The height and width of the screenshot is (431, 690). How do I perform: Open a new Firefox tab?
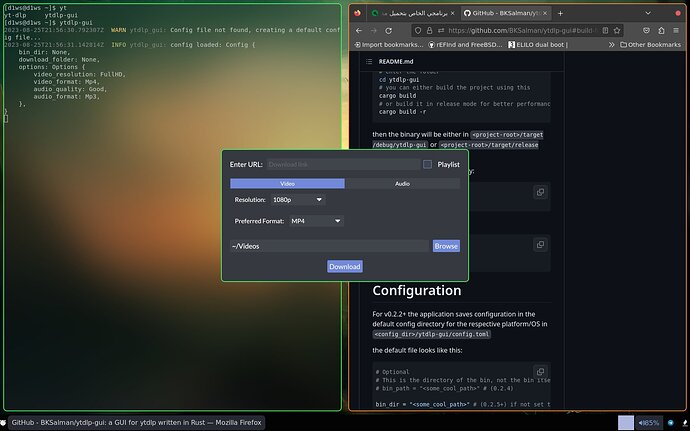(x=560, y=13)
